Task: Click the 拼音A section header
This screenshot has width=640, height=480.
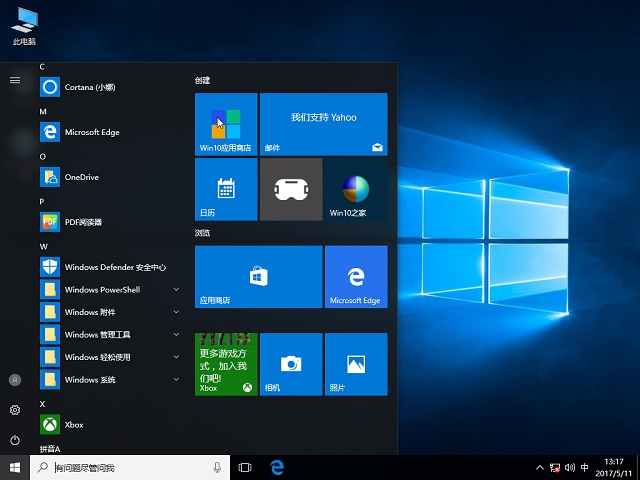Action: point(50,449)
